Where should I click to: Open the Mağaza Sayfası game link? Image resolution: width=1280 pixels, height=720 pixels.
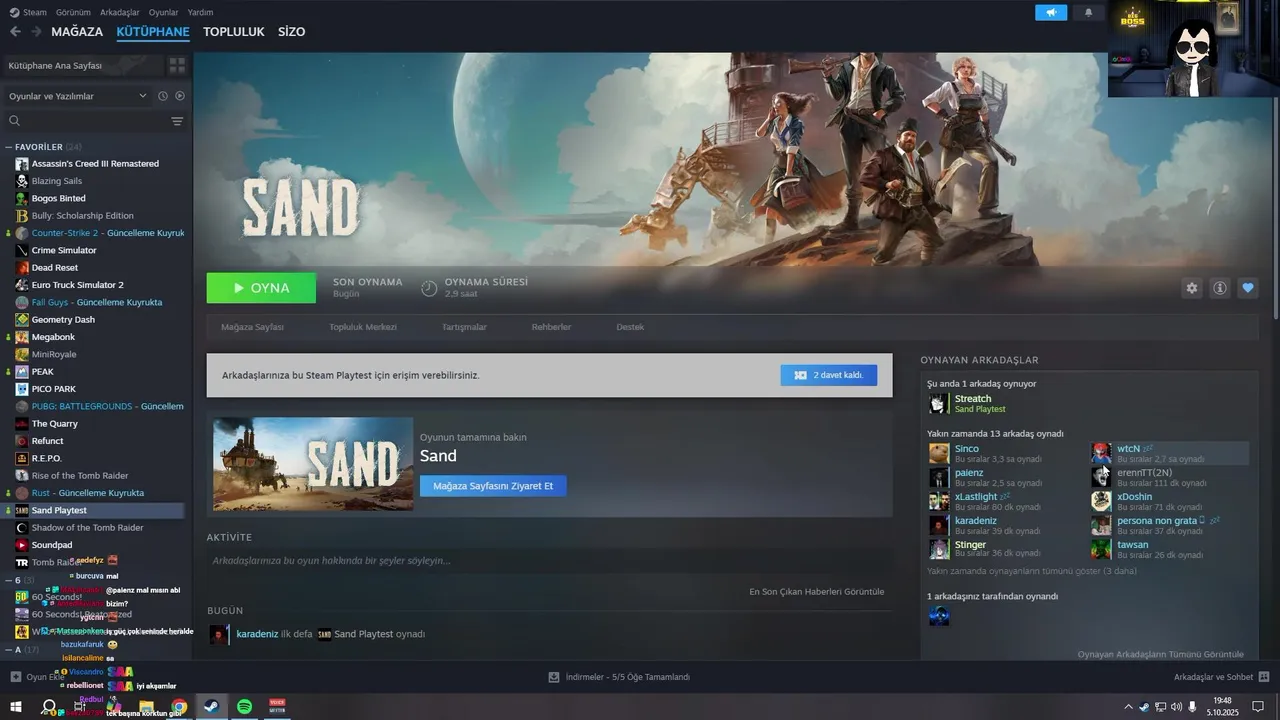pos(252,327)
